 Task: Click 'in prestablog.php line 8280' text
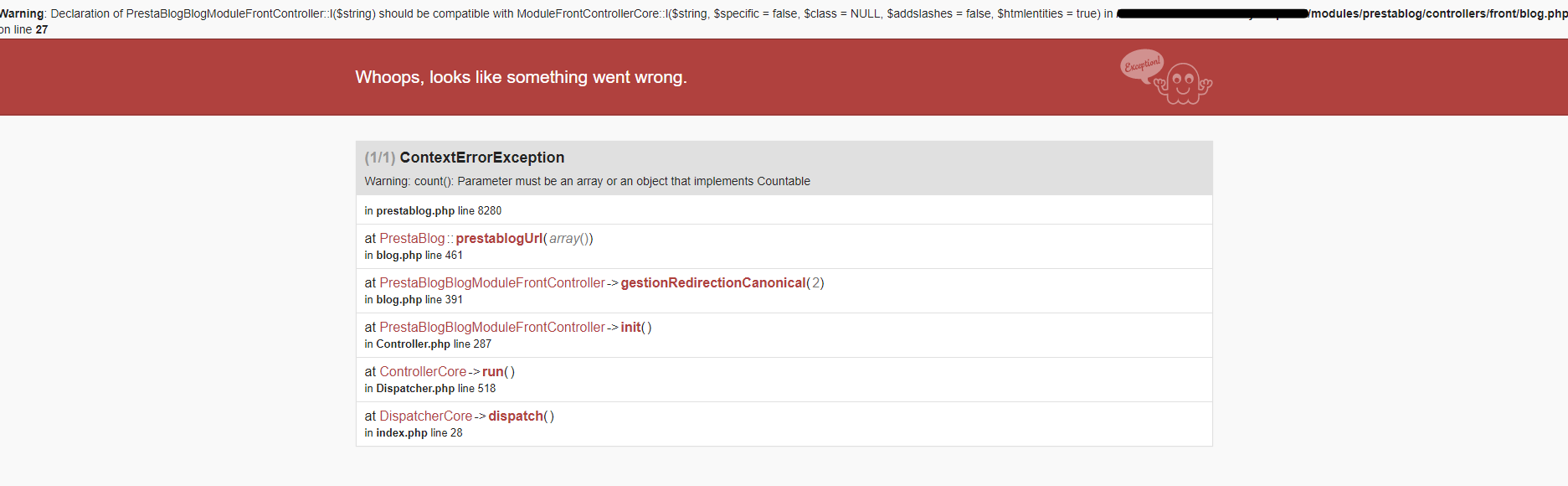(433, 211)
